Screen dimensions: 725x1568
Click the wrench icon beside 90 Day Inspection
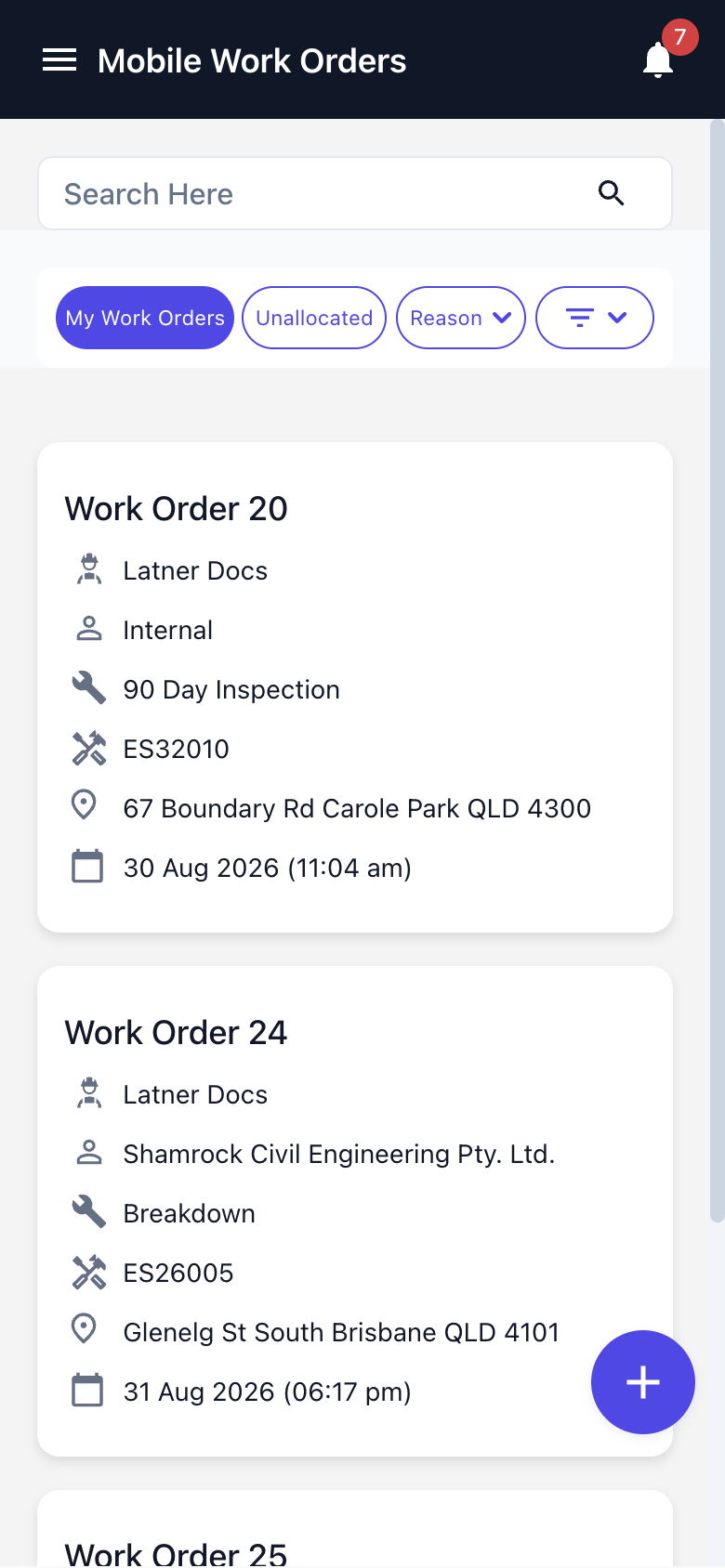point(88,688)
